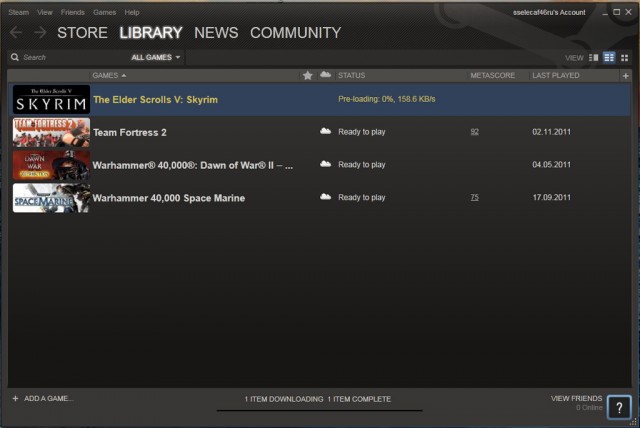Sort by GAMES column header
This screenshot has height=428, width=640.
(109, 75)
